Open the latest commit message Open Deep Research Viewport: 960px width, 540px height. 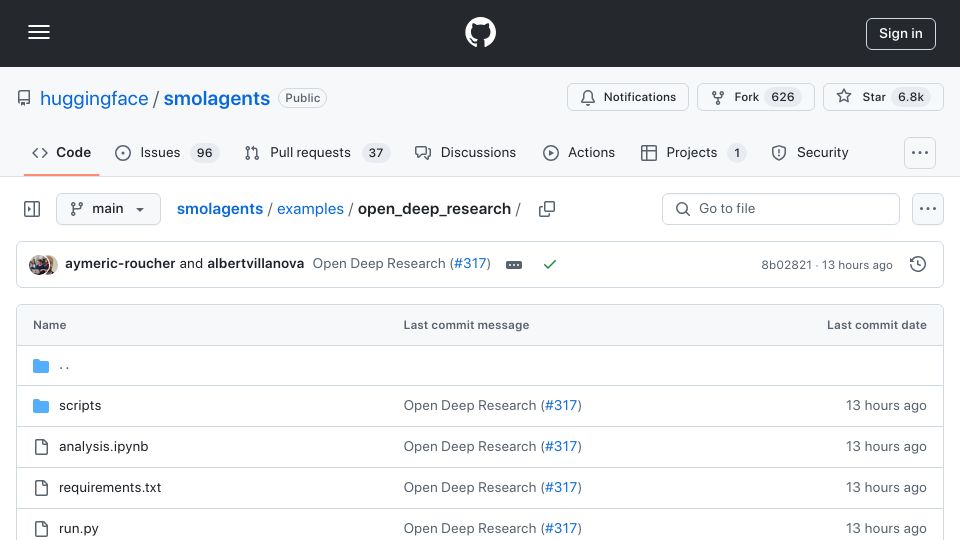(379, 263)
